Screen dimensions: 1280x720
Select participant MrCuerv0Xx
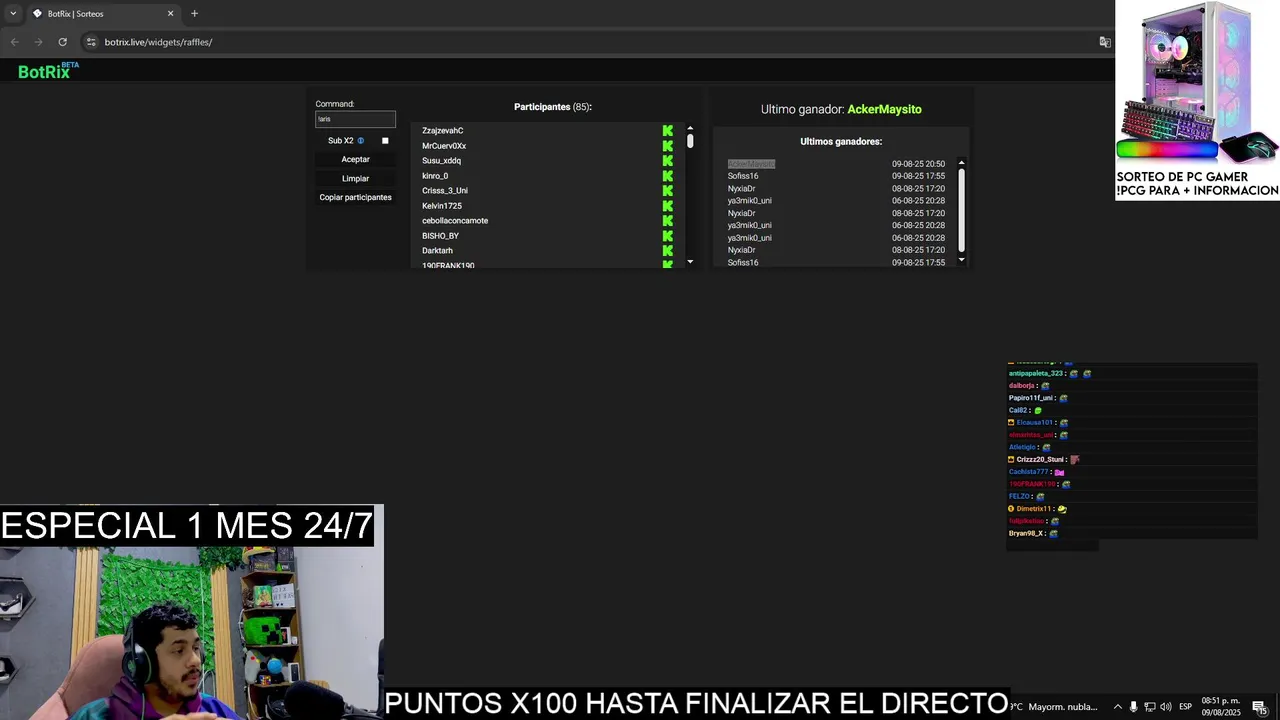pos(444,146)
